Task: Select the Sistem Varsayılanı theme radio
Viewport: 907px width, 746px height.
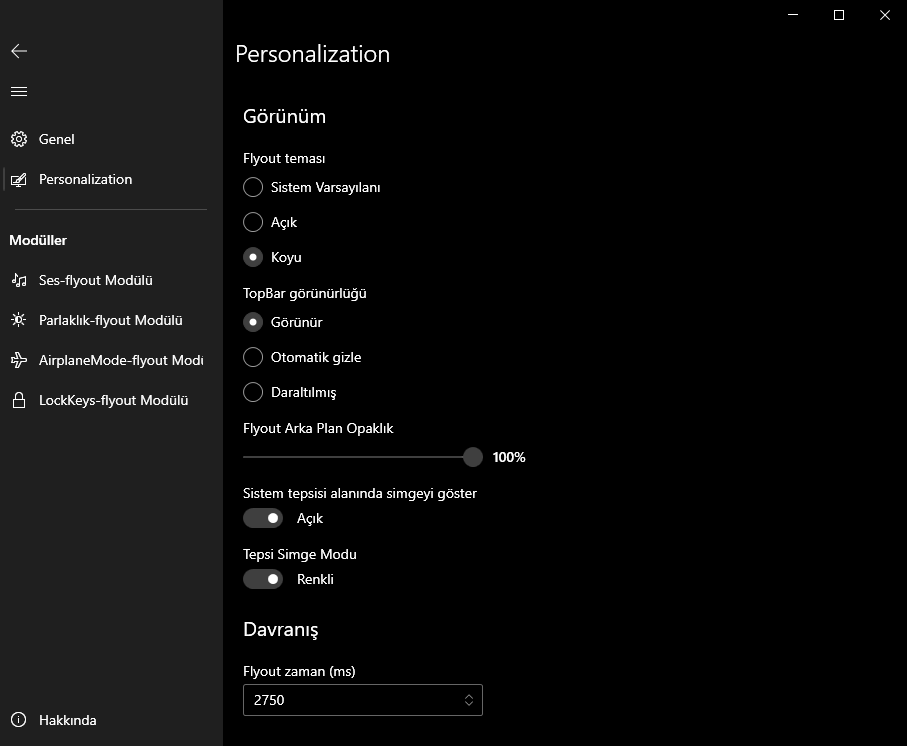Action: [x=253, y=187]
